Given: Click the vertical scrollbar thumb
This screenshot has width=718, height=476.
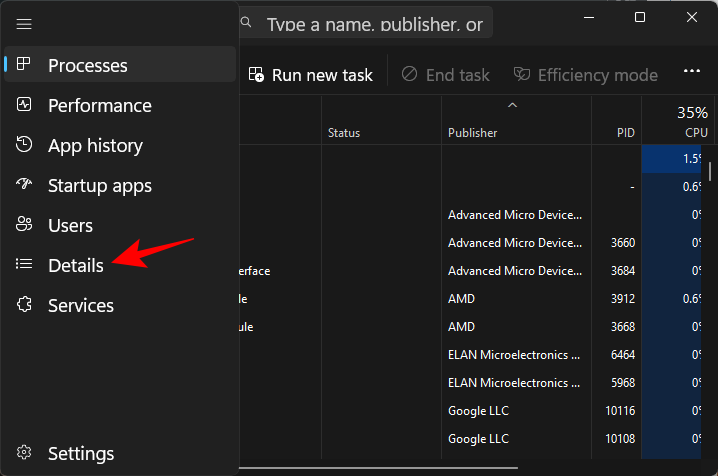Looking at the screenshot, I should pyautogui.click(x=710, y=170).
